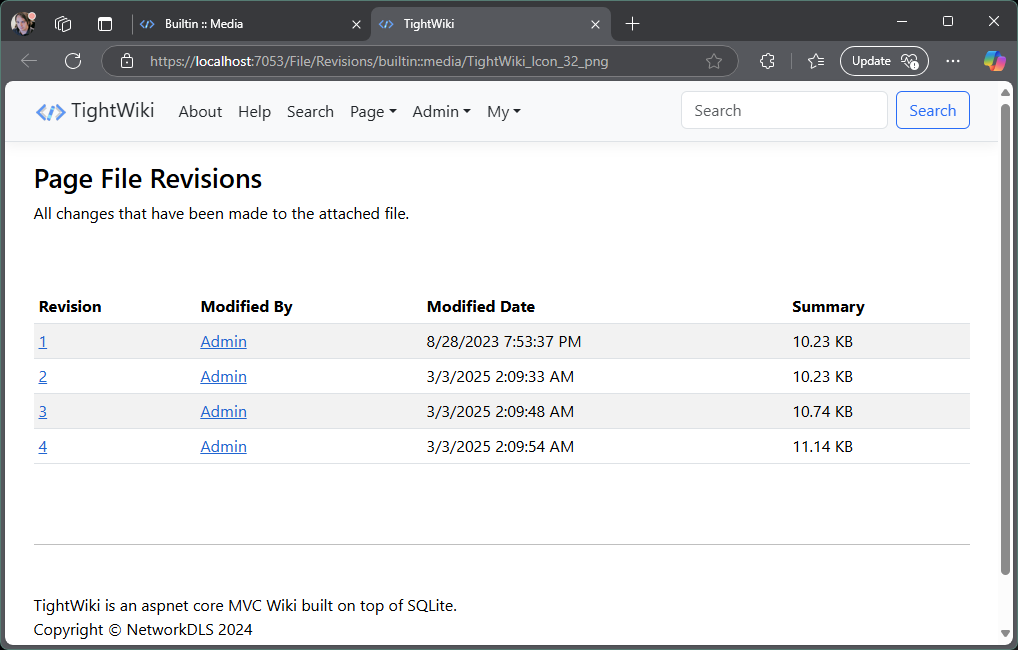This screenshot has width=1018, height=650.
Task: Click the TightWiki brand name text
Action: coord(113,111)
